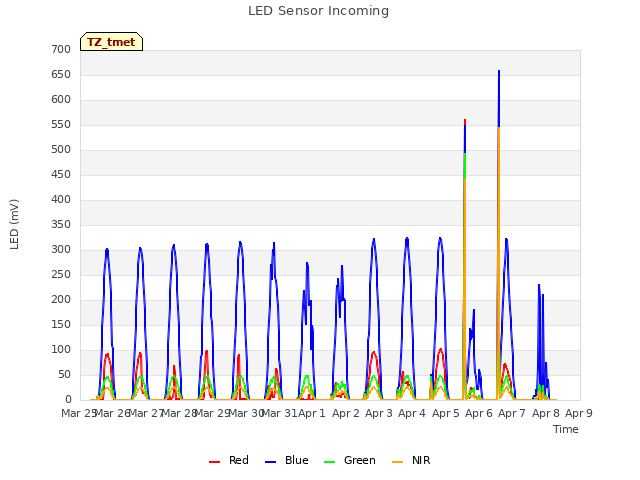Click the Apr 9 x-axis tick label
This screenshot has width=640, height=480.
pos(578,413)
